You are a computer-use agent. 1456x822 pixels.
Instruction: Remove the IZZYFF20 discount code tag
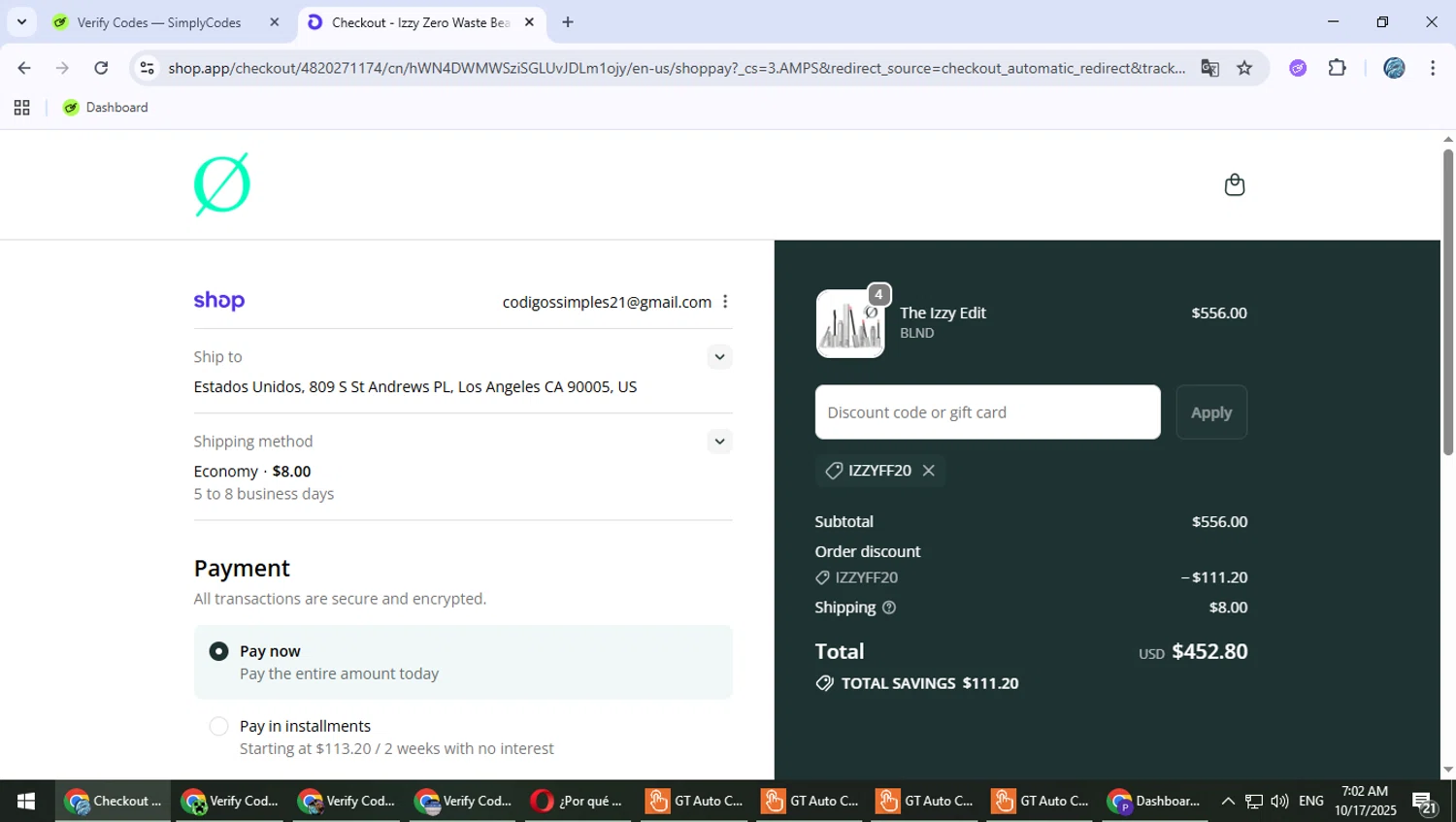929,471
